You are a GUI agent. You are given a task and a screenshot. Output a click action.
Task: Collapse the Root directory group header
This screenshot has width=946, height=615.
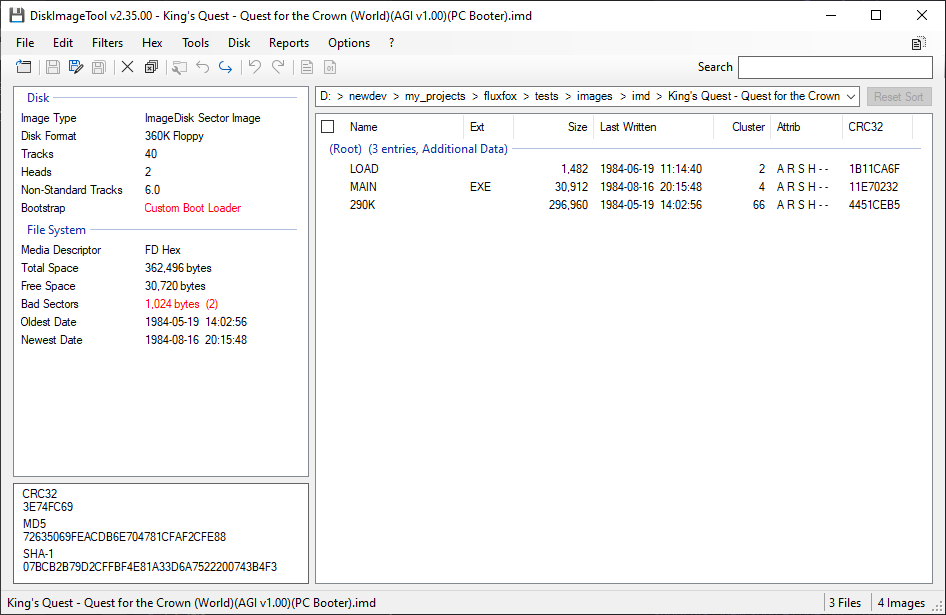[x=345, y=149]
